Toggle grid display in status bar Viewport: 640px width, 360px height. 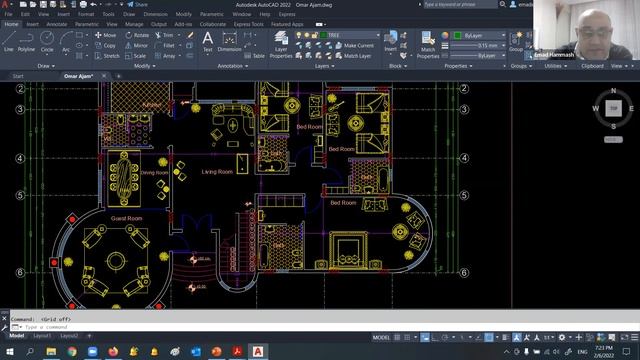click(397, 338)
